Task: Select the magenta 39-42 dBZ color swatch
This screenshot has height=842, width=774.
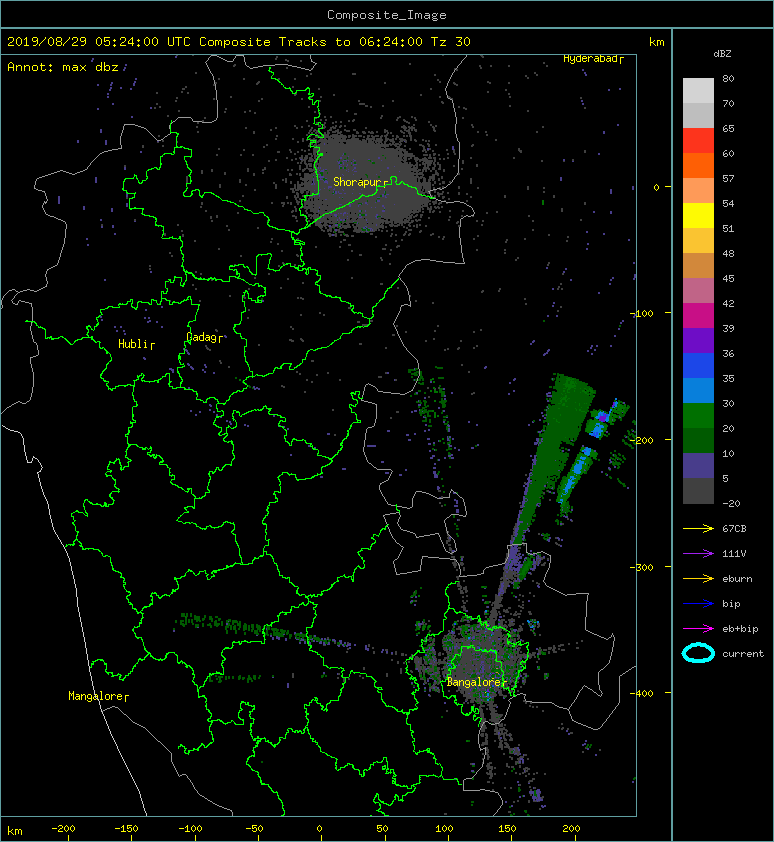Action: click(x=698, y=316)
